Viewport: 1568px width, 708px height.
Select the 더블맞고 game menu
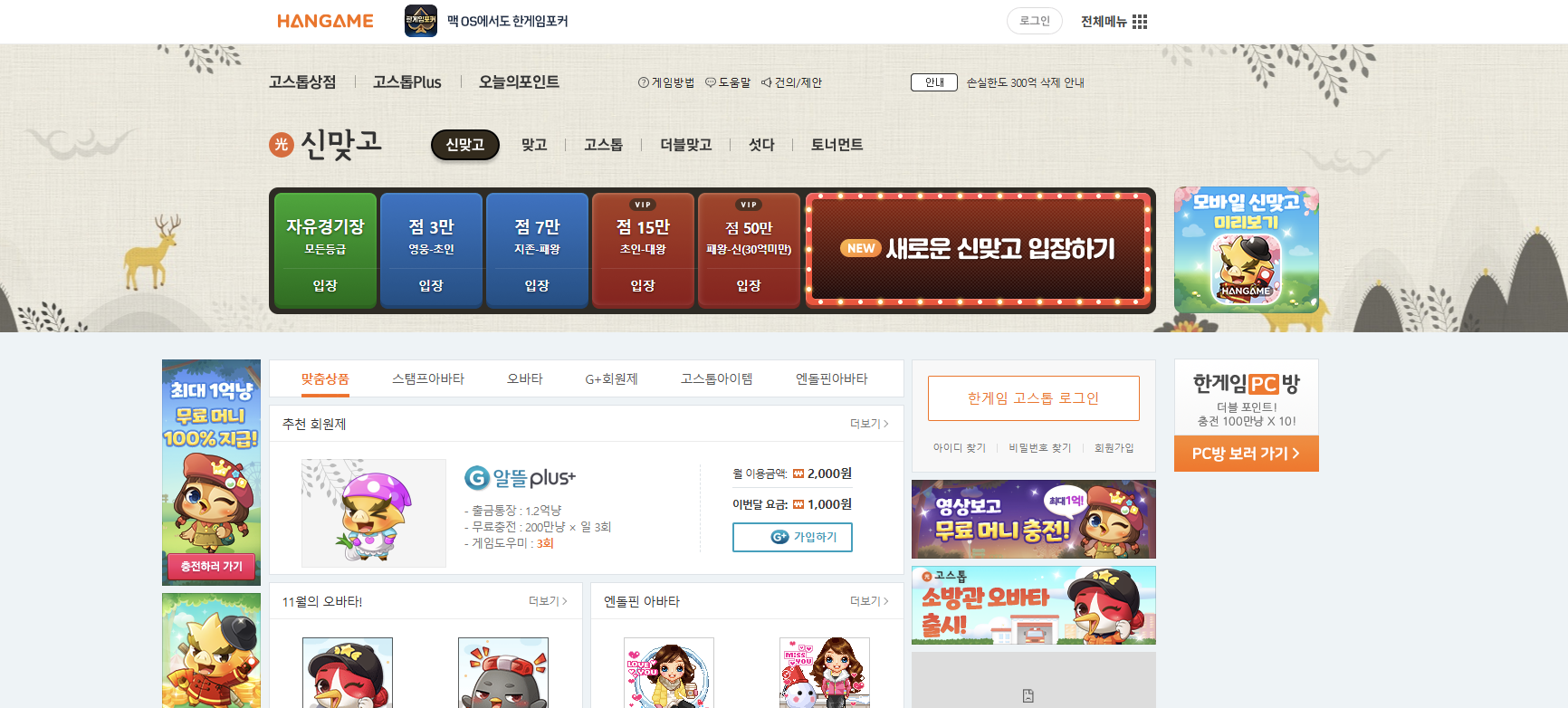[x=685, y=145]
